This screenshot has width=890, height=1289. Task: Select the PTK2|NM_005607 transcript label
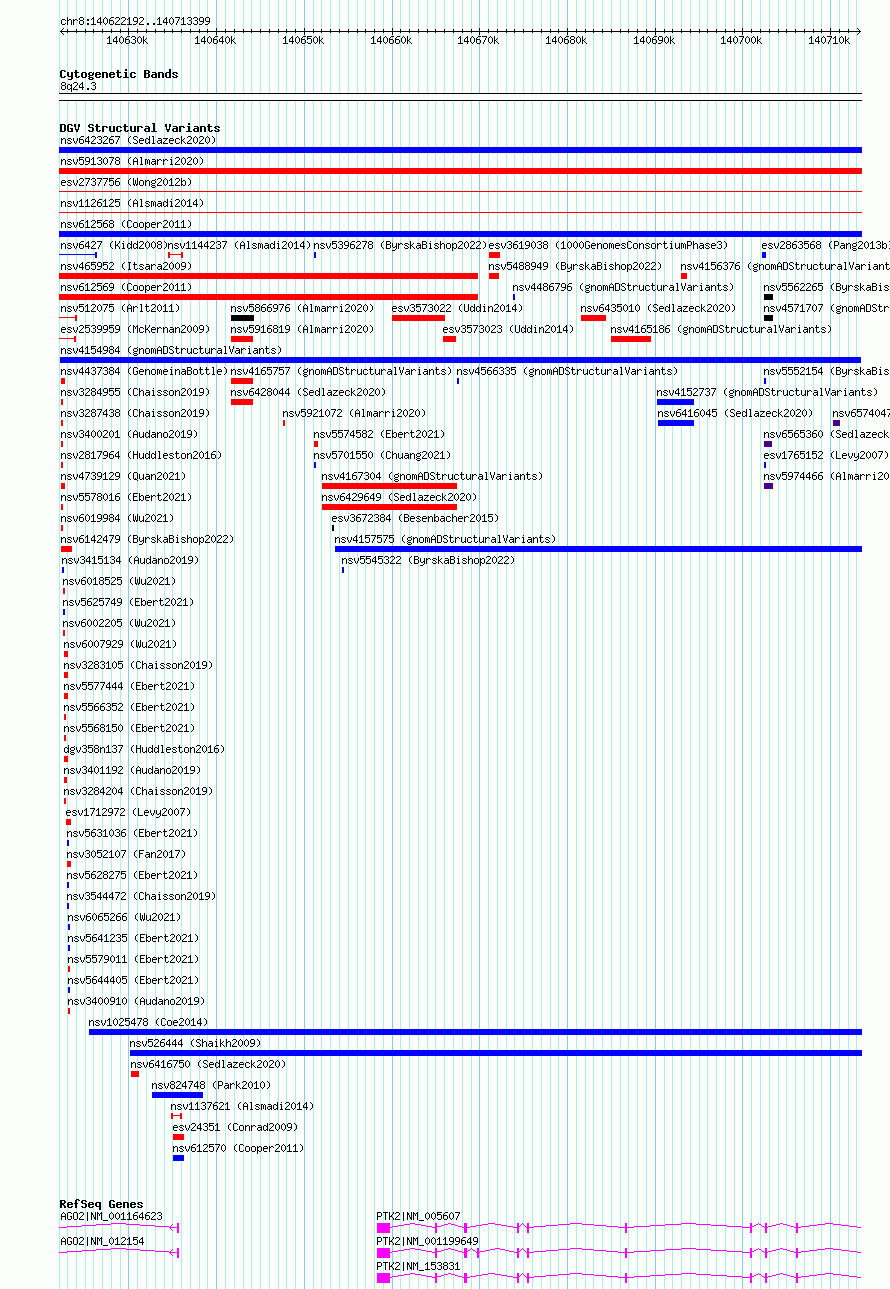click(419, 1216)
